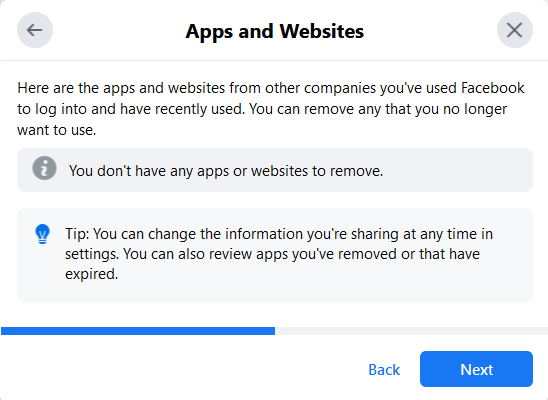Click the phrase "recently used" in description
The height and width of the screenshot is (400, 548).
(x=201, y=109)
